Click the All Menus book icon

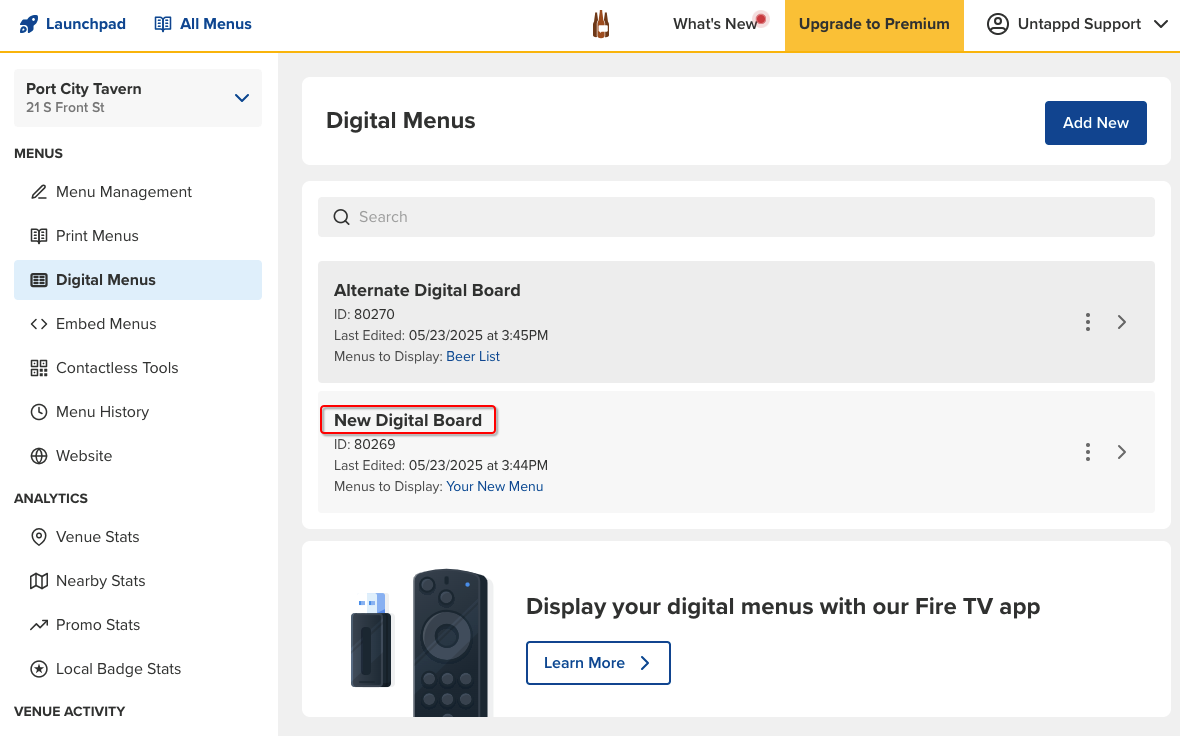point(163,24)
